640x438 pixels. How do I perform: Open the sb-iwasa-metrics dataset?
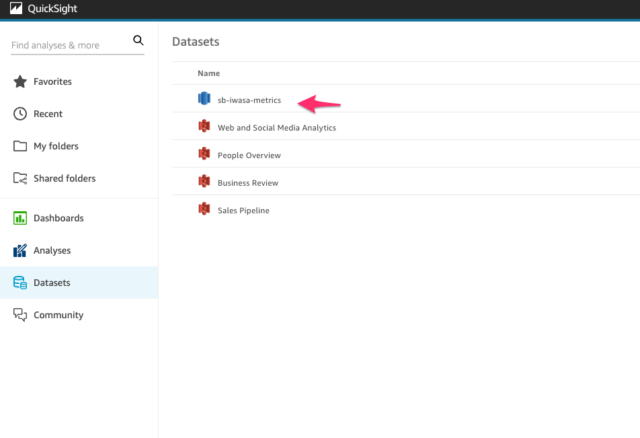pyautogui.click(x=249, y=100)
